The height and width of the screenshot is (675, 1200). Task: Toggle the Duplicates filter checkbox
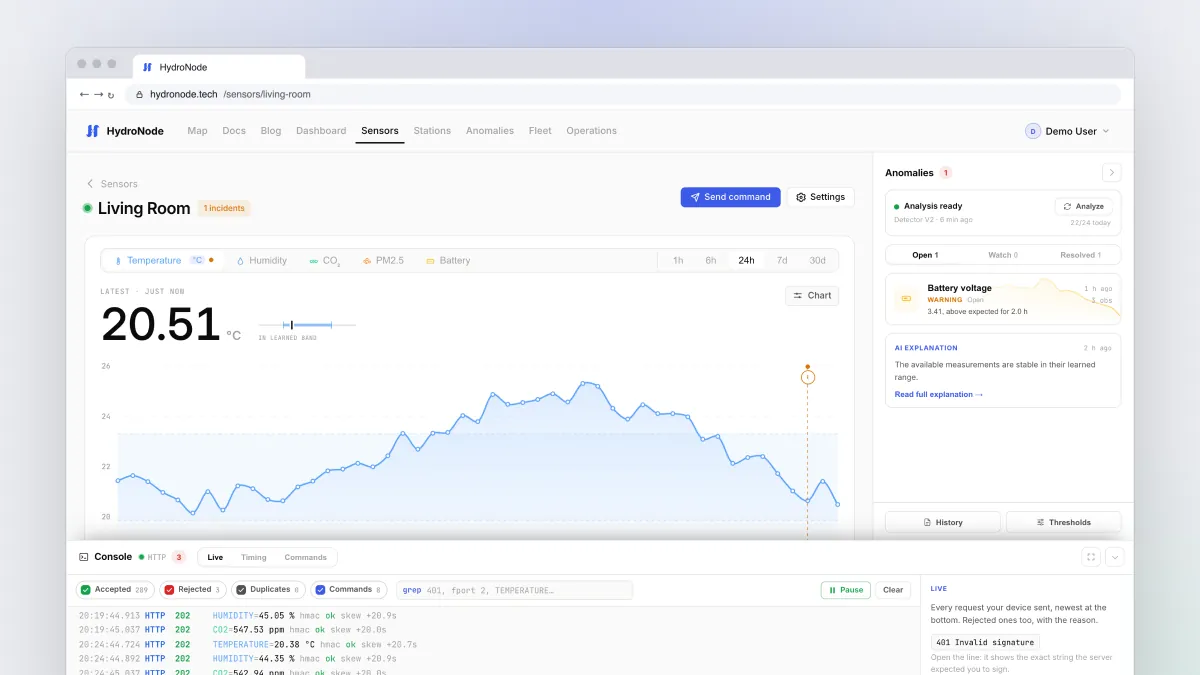pyautogui.click(x=241, y=590)
